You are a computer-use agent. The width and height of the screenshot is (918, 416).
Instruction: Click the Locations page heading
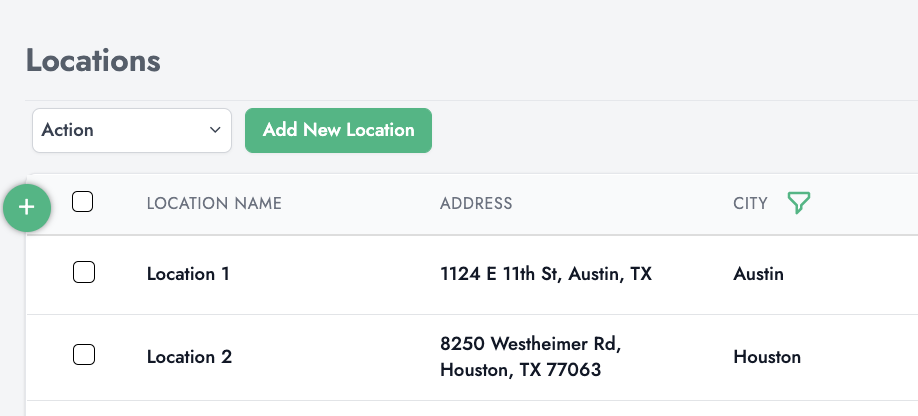[93, 60]
